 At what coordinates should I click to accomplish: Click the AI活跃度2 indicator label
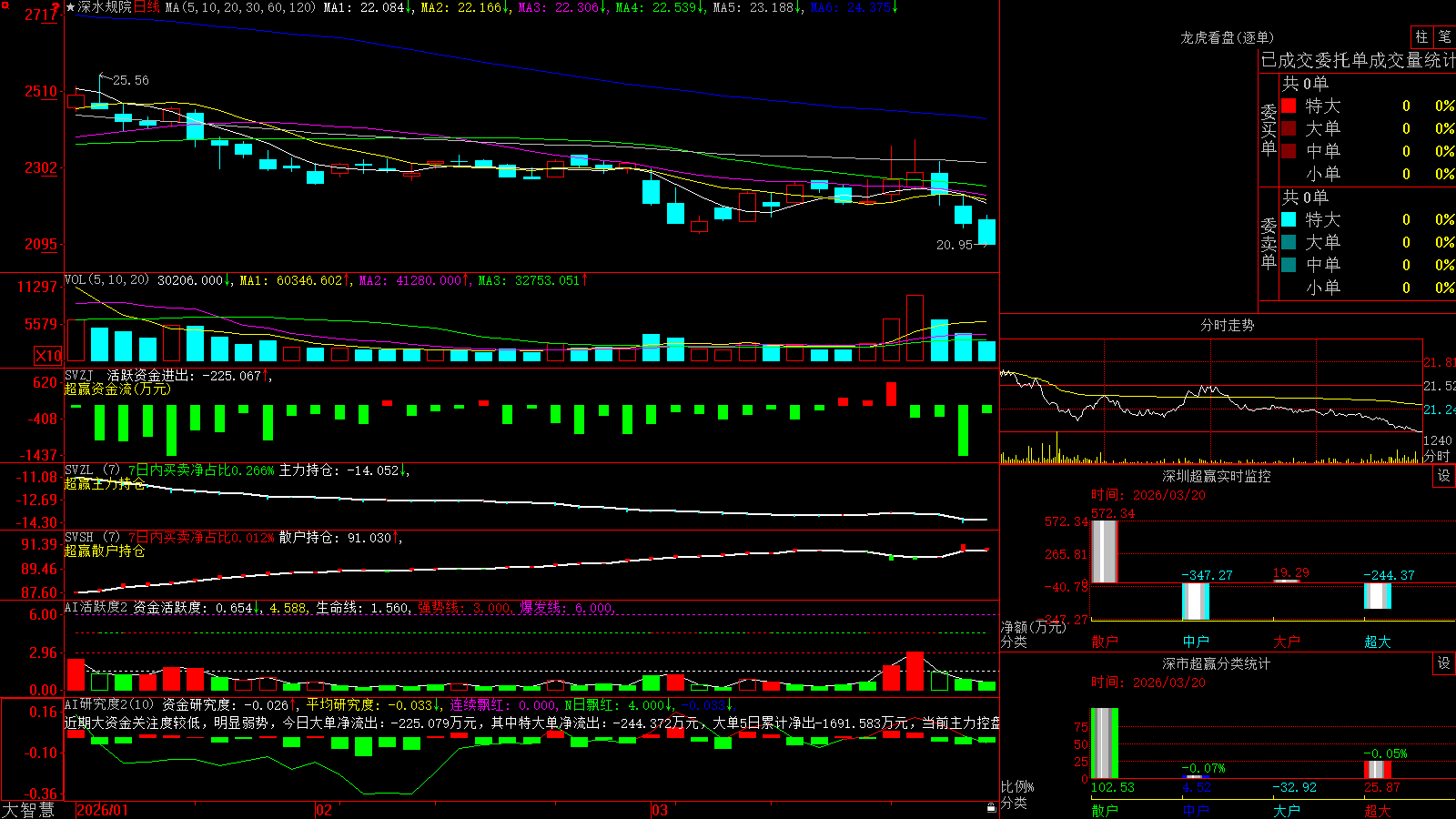[x=96, y=608]
